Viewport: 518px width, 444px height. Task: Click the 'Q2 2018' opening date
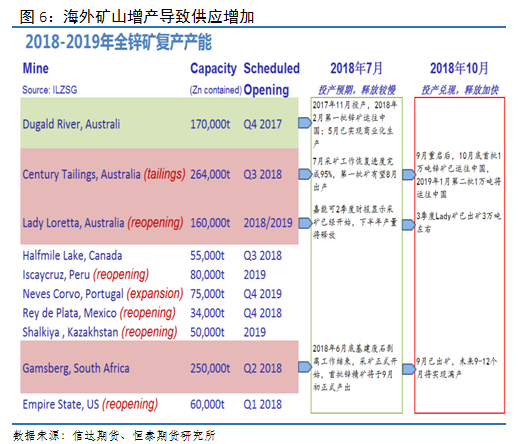tap(263, 368)
